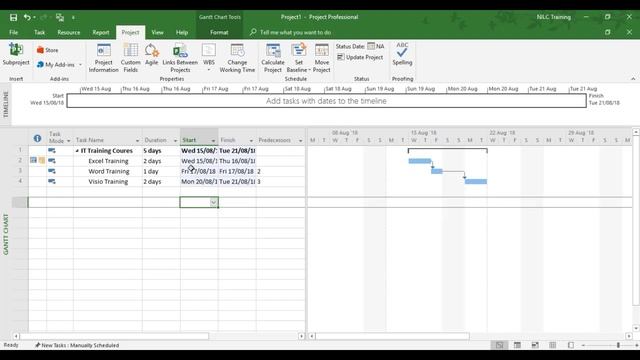Image resolution: width=640 pixels, height=360 pixels.
Task: Click Move Project
Action: [322, 58]
